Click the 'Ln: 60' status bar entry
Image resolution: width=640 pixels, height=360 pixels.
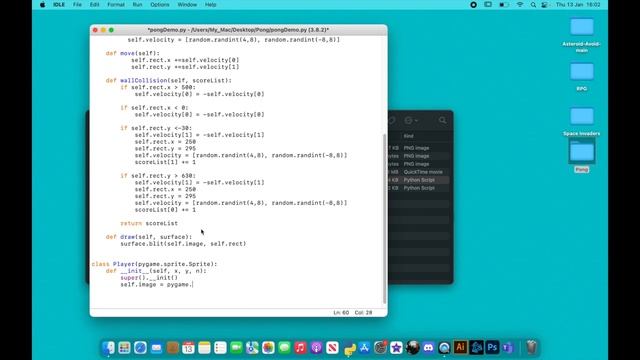click(x=341, y=313)
